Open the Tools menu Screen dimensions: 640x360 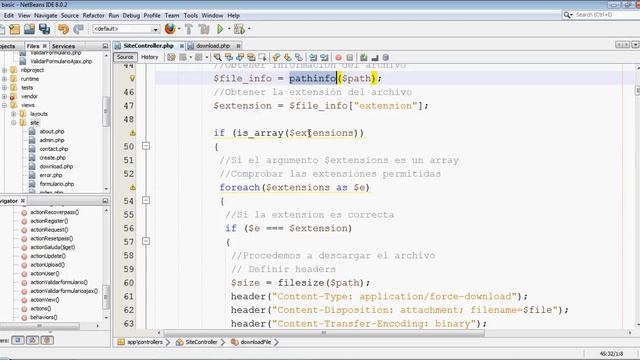tap(191, 16)
